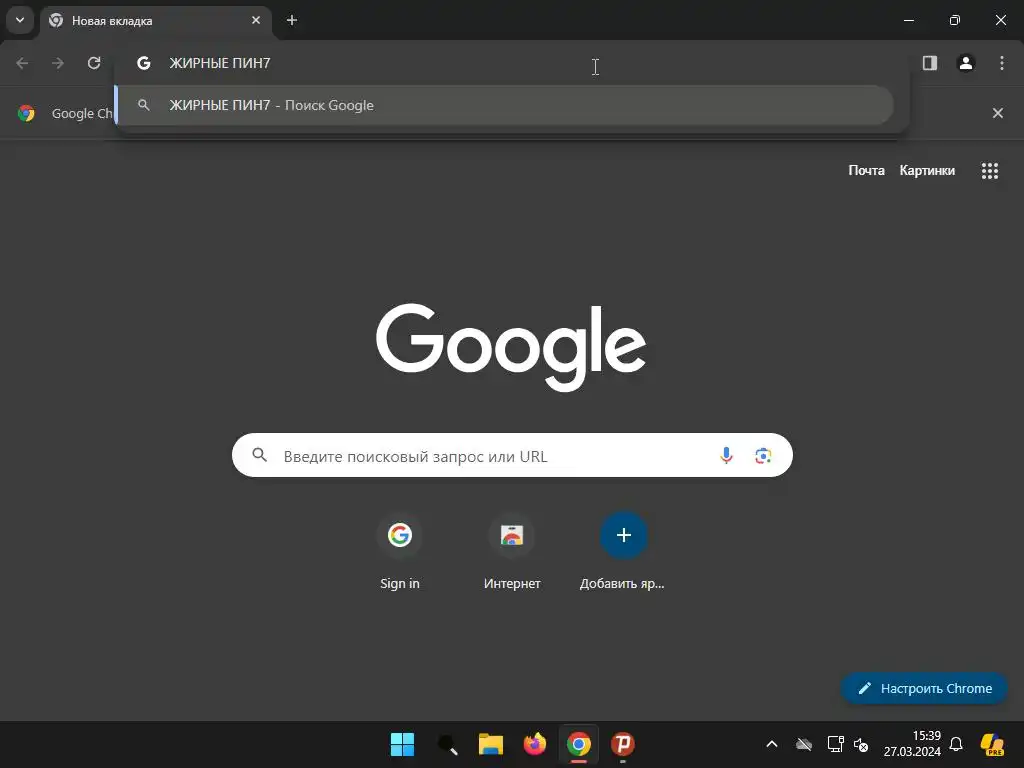Open the Интернет shortcut
The height and width of the screenshot is (768, 1024).
[x=512, y=552]
